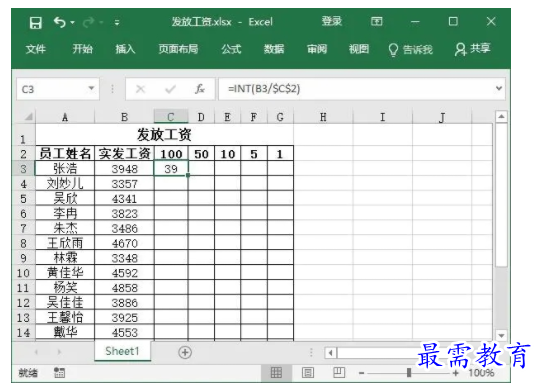Click the 100% zoom level text
This screenshot has width=539, height=387.
pyautogui.click(x=481, y=373)
